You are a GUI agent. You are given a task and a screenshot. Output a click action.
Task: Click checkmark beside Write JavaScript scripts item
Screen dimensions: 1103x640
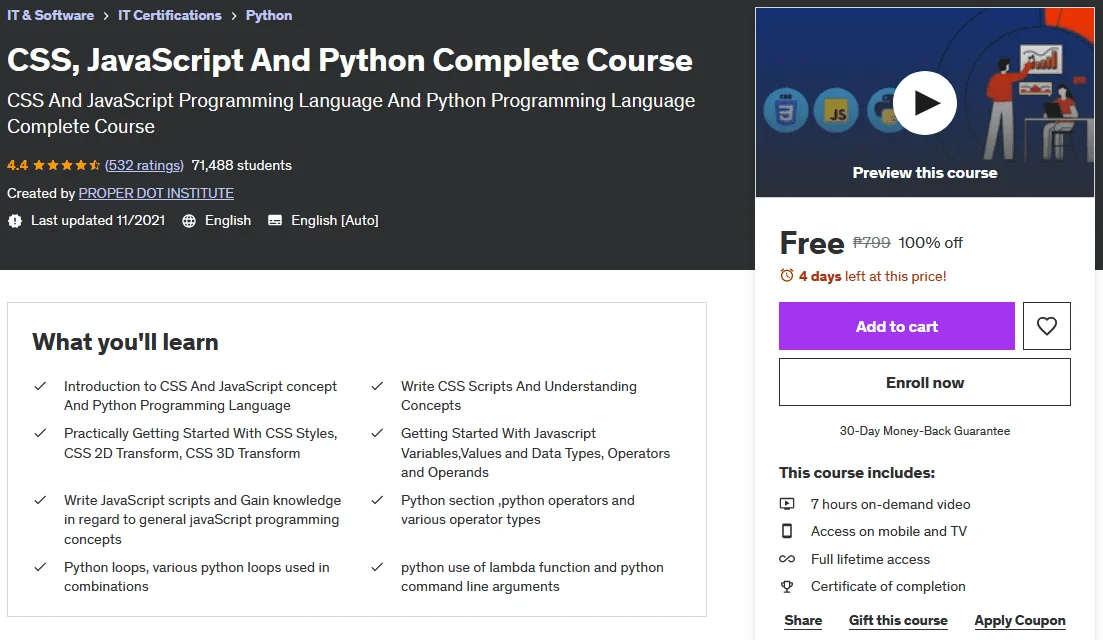click(40, 500)
